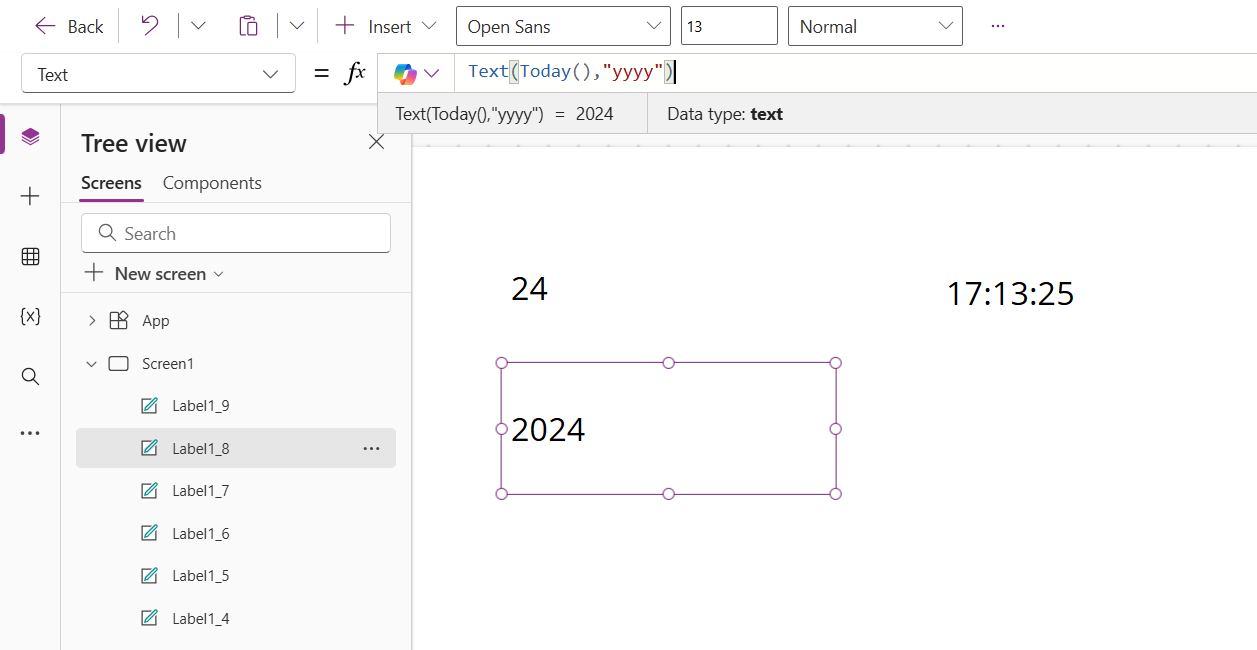1257x650 pixels.
Task: Click the fx symbol beside formula bar
Action: coord(355,72)
